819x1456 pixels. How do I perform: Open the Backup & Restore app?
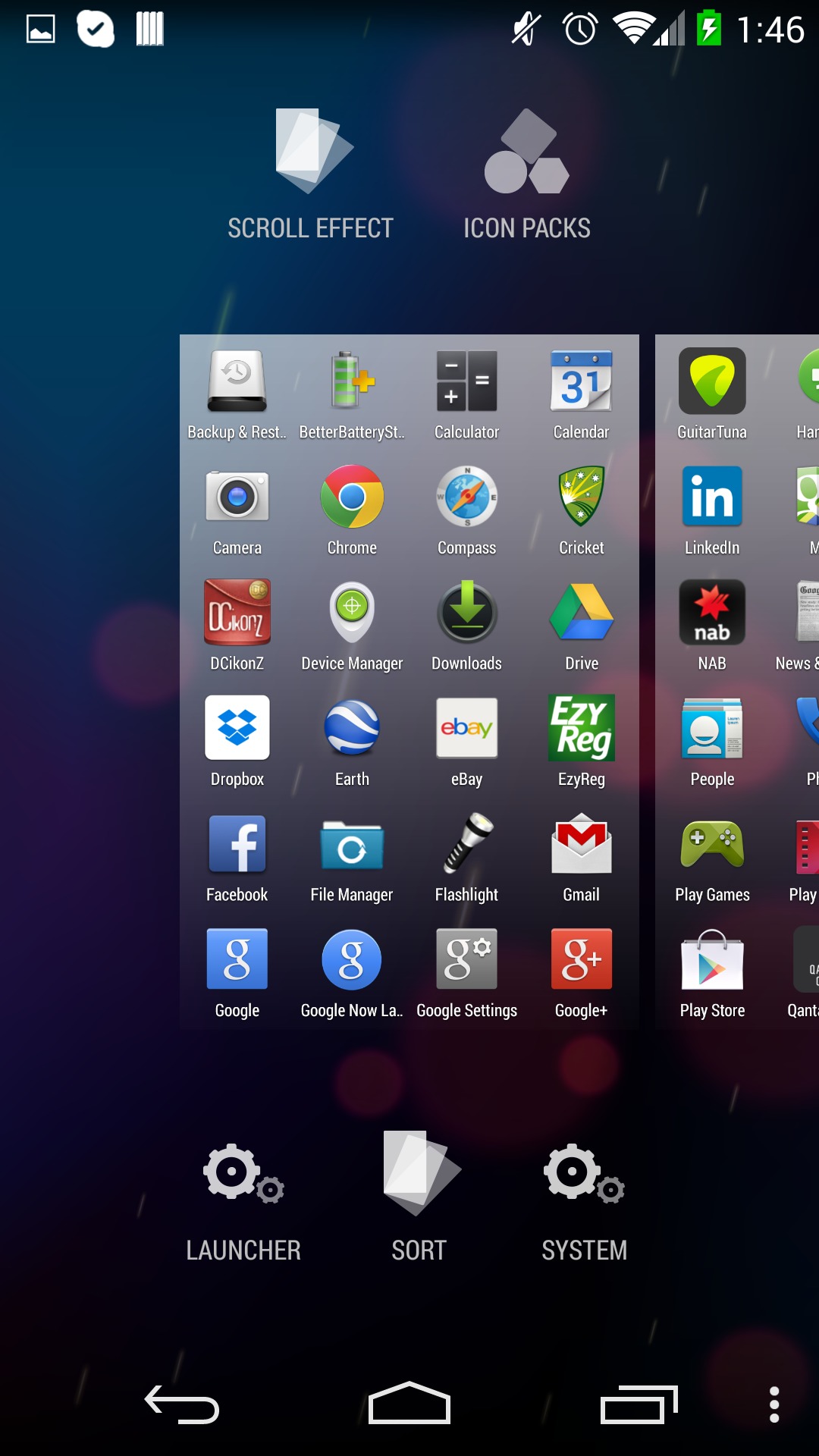click(x=237, y=394)
